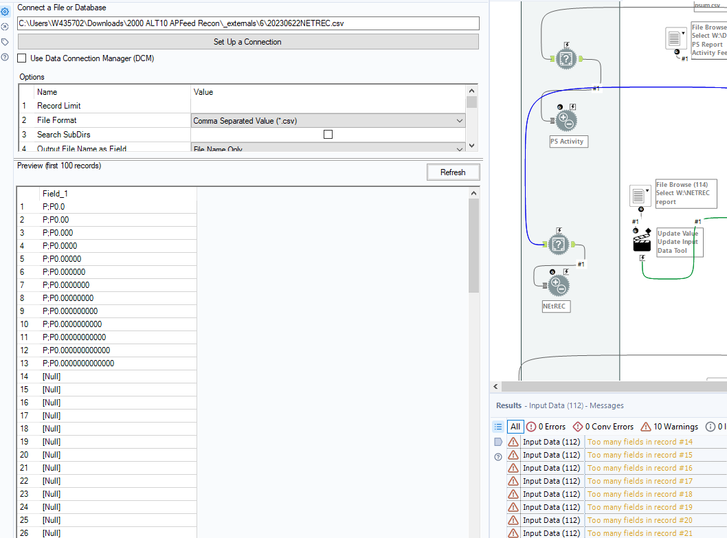Click the options list scroll down arrow
This screenshot has height=538, width=727.
pyautogui.click(x=472, y=146)
